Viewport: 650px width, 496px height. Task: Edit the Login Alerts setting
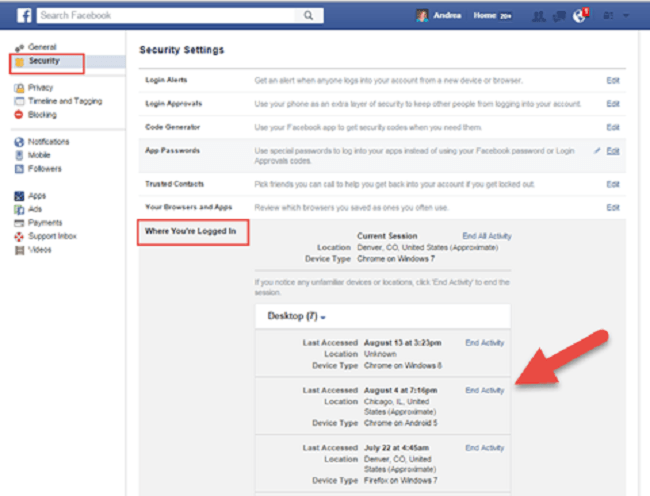pos(613,79)
